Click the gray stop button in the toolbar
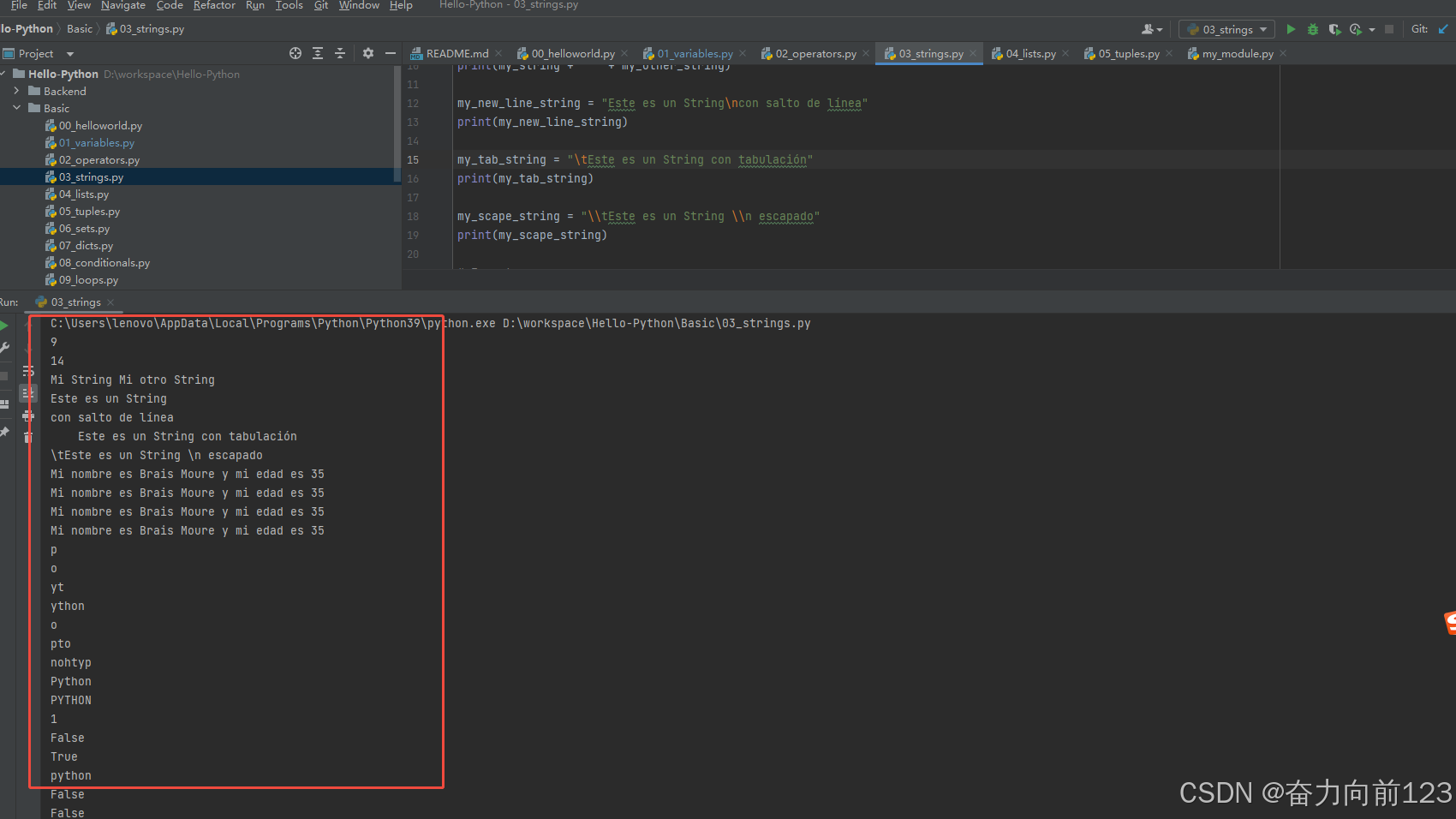The image size is (1456, 819). click(1389, 29)
